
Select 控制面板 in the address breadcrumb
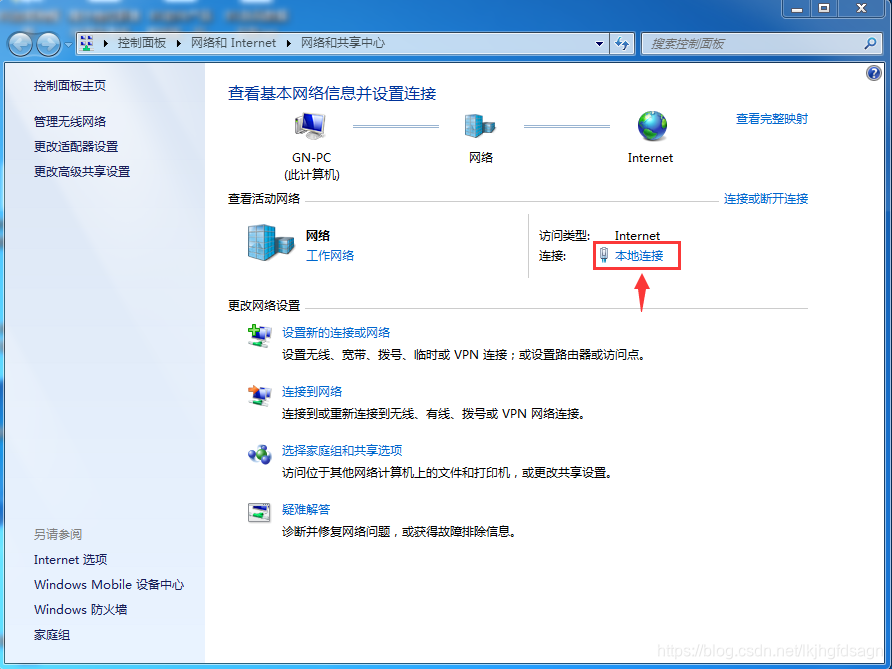(x=142, y=43)
